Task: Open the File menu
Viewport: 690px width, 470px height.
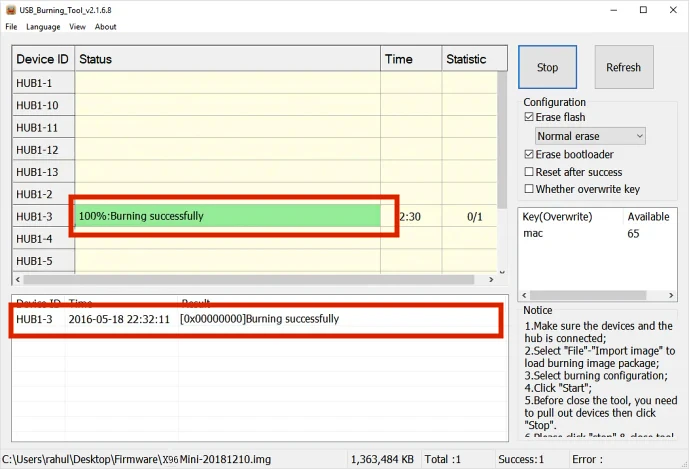Action: click(11, 27)
